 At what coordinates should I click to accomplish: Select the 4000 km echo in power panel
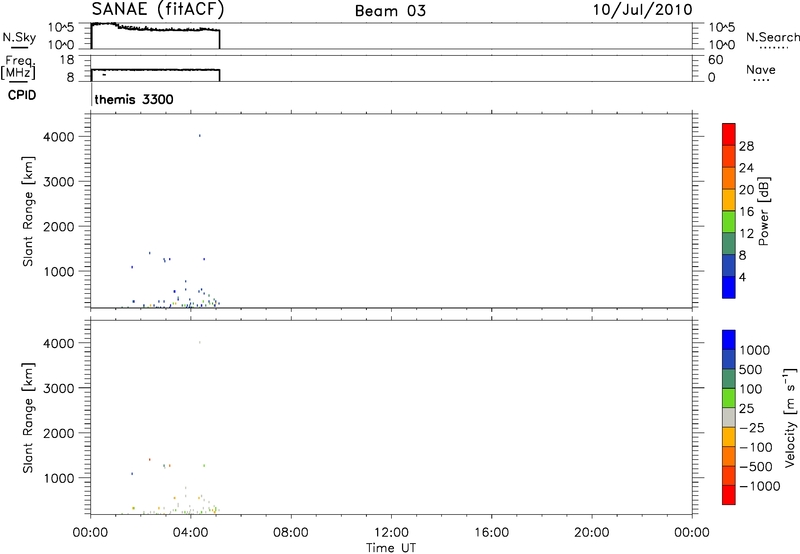point(199,136)
